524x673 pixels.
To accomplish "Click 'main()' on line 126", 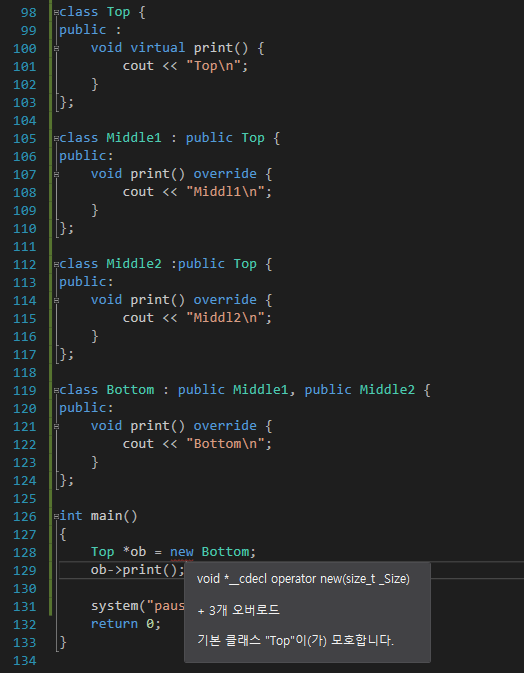I will pyautogui.click(x=114, y=516).
